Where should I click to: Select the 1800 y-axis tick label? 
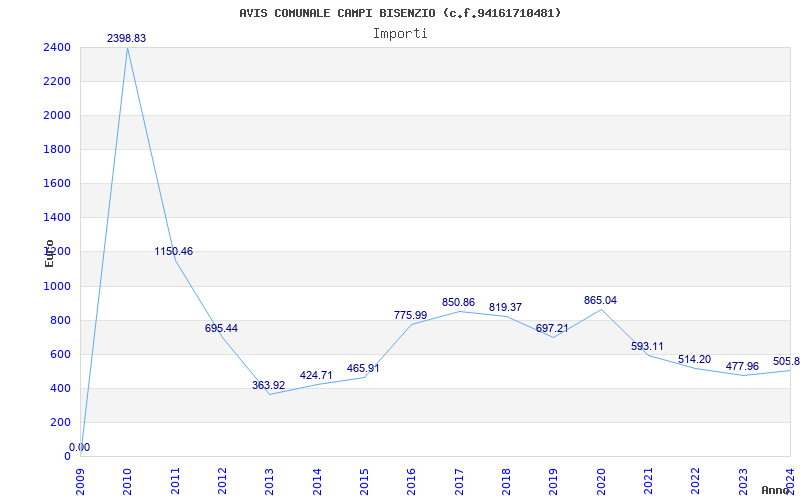tap(57, 149)
